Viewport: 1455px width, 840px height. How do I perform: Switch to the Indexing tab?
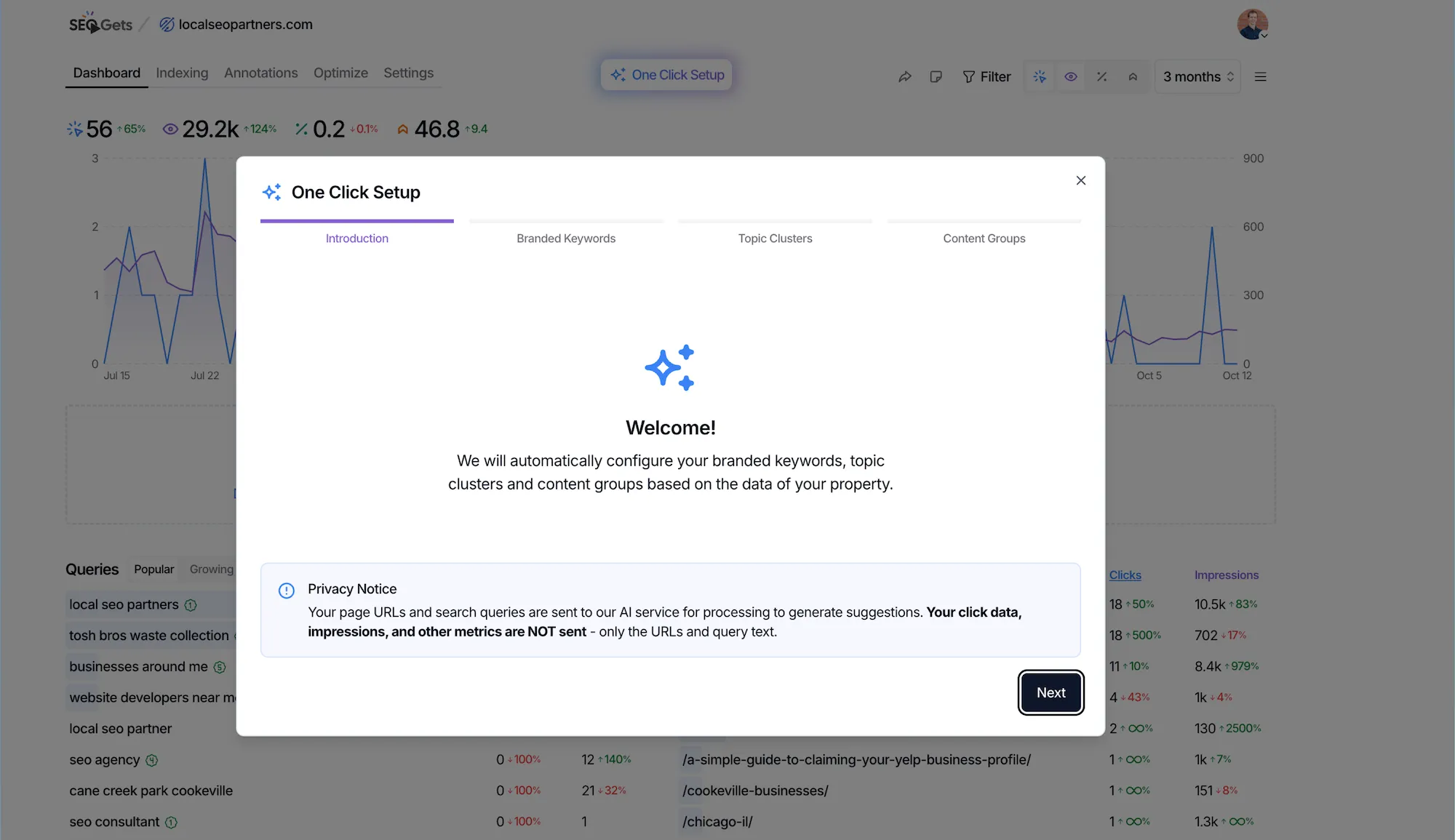click(x=181, y=73)
